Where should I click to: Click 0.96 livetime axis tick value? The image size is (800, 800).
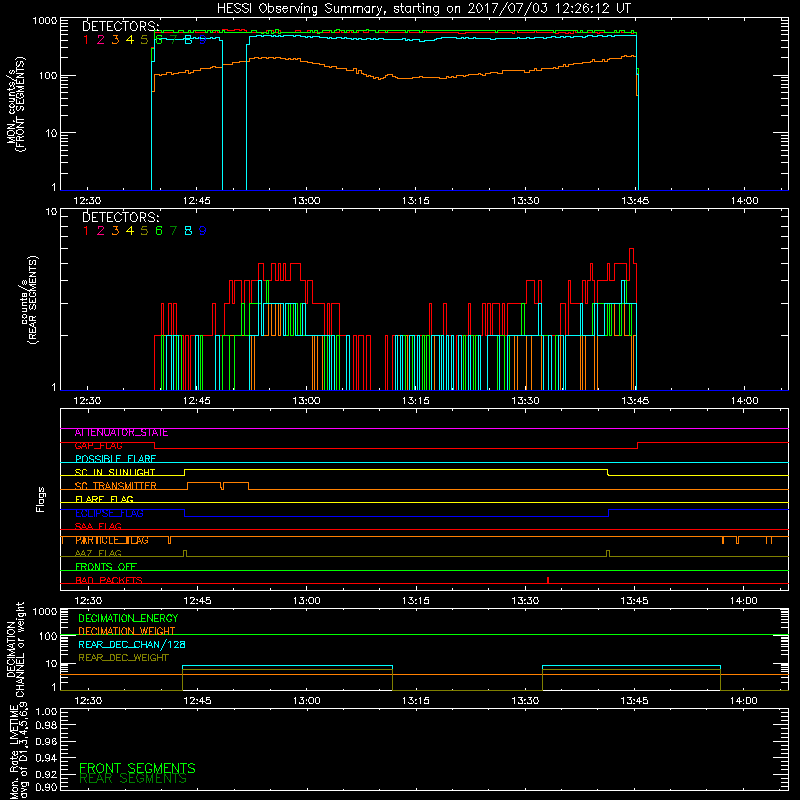click(46, 741)
